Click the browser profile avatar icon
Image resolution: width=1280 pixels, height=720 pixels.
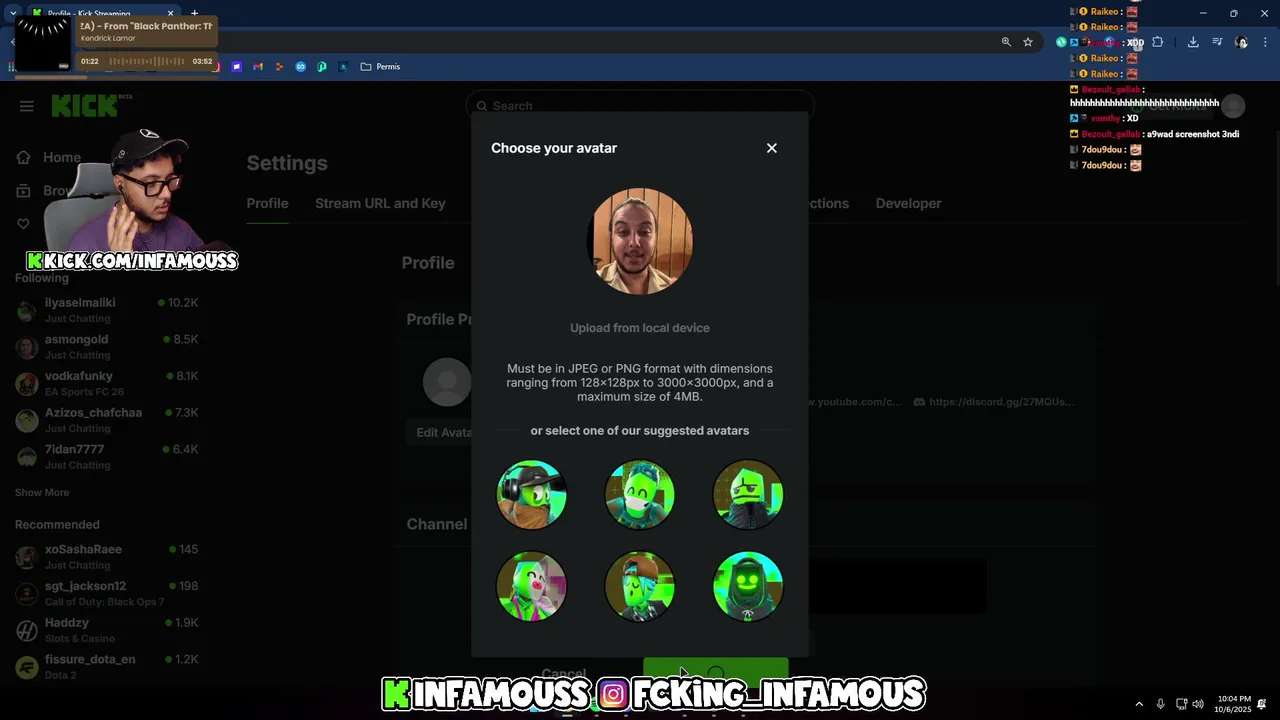[x=1241, y=42]
